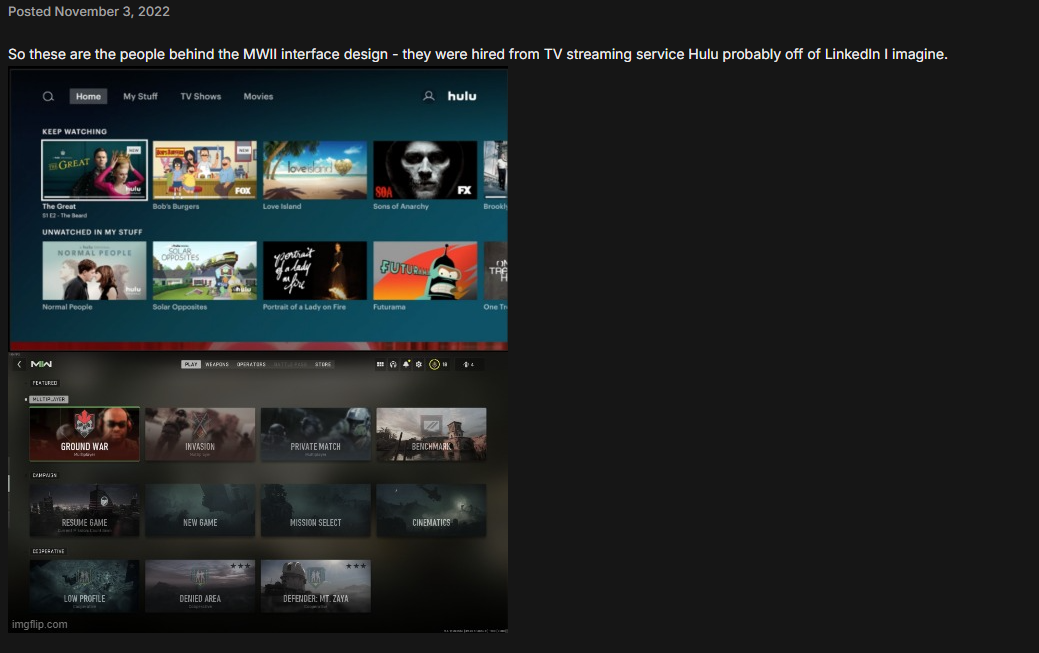The image size is (1039, 653).
Task: Click the KEEP WATCHING heading
Action: tap(74, 131)
